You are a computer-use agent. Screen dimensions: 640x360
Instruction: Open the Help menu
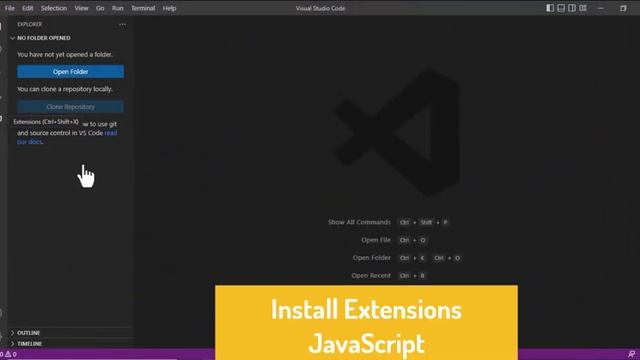[169, 8]
